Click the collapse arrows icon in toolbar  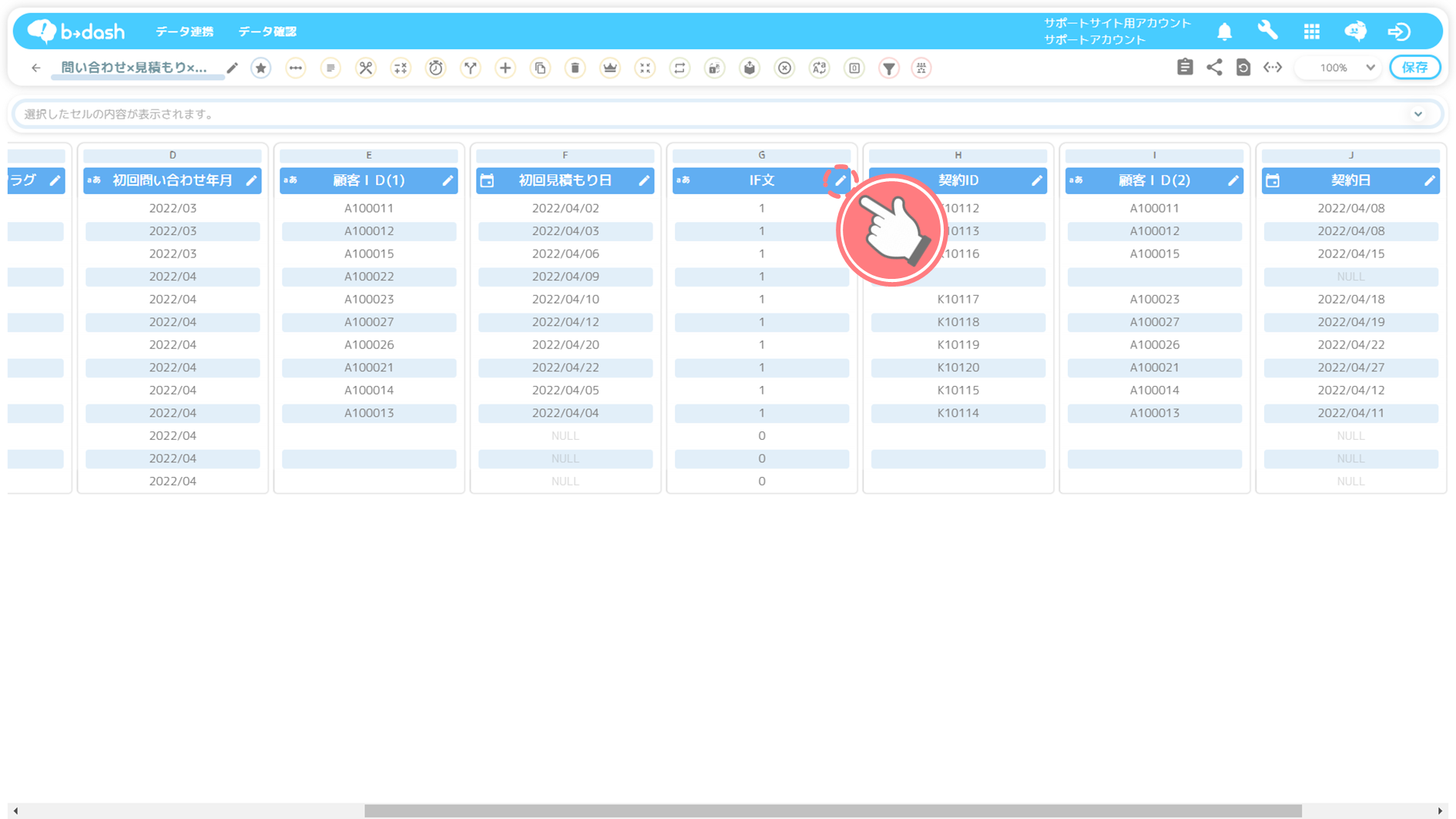pyautogui.click(x=645, y=68)
